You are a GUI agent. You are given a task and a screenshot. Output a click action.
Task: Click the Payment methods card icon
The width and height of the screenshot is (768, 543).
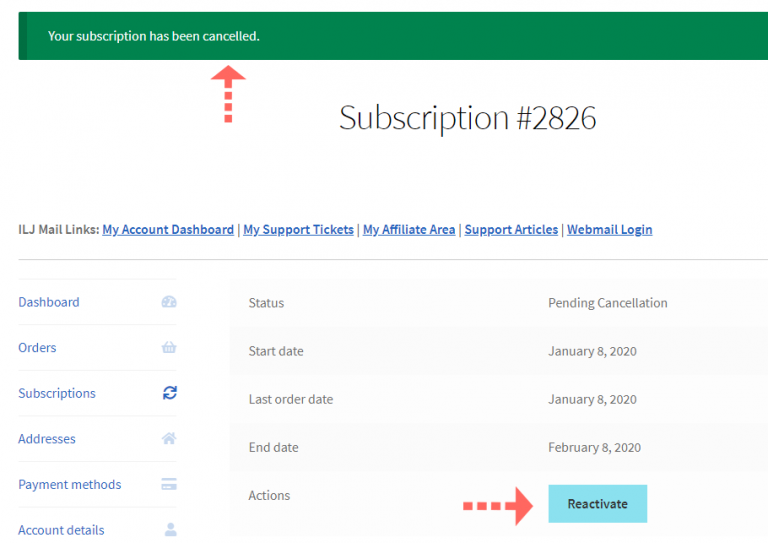[169, 485]
